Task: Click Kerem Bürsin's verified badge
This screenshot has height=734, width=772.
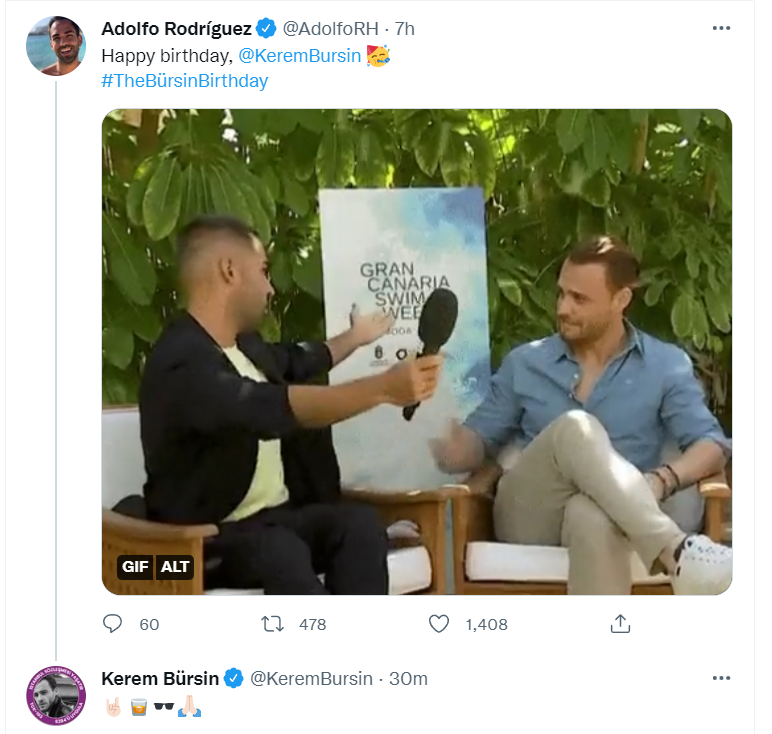Action: (x=233, y=679)
